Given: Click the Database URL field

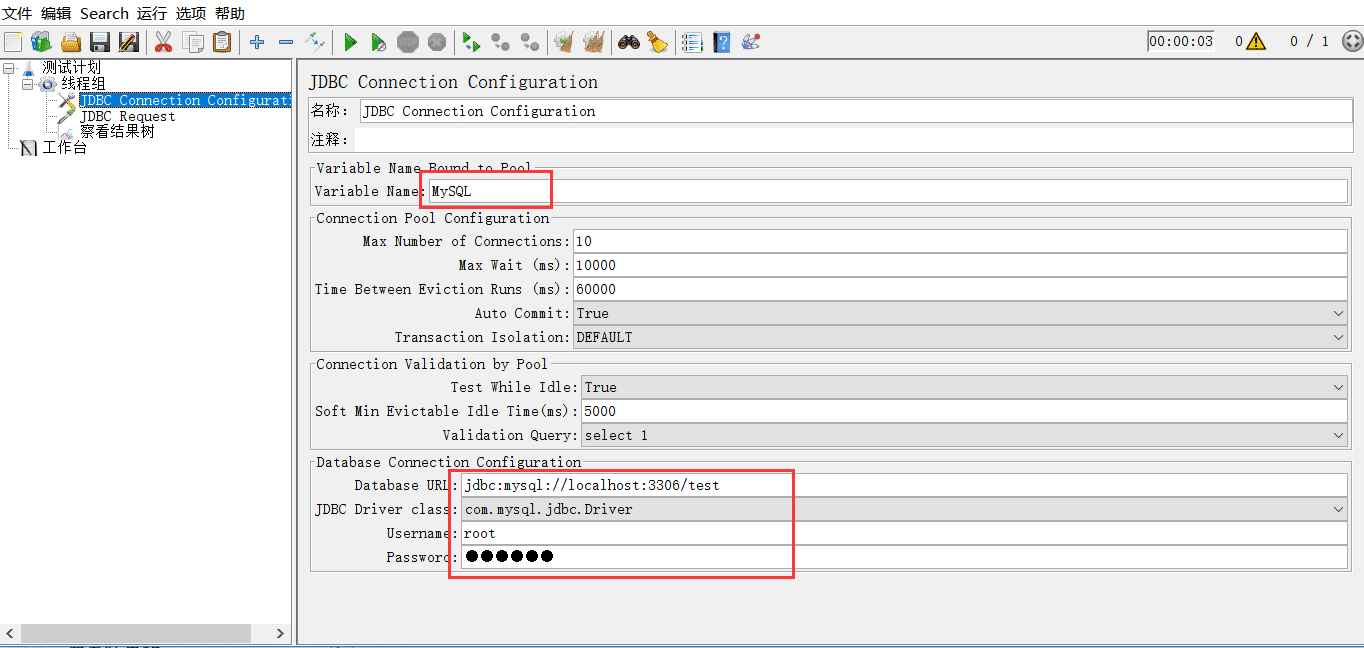Looking at the screenshot, I should (905, 485).
